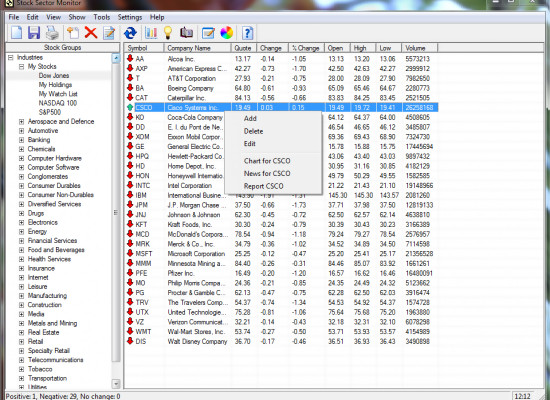Open the Edit menu in menu bar
This screenshot has width=550, height=400.
point(33,17)
